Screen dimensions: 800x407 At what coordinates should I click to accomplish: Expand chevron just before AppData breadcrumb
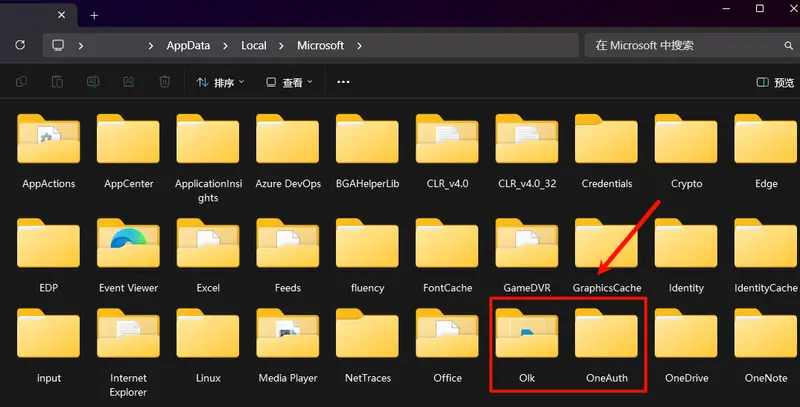pyautogui.click(x=151, y=45)
